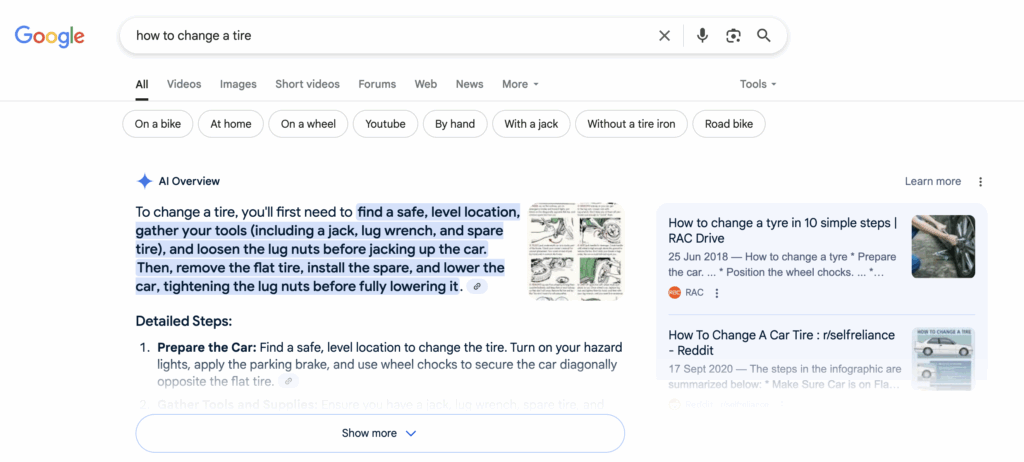
Task: Open the Reddit infographic thumbnail
Action: (943, 359)
